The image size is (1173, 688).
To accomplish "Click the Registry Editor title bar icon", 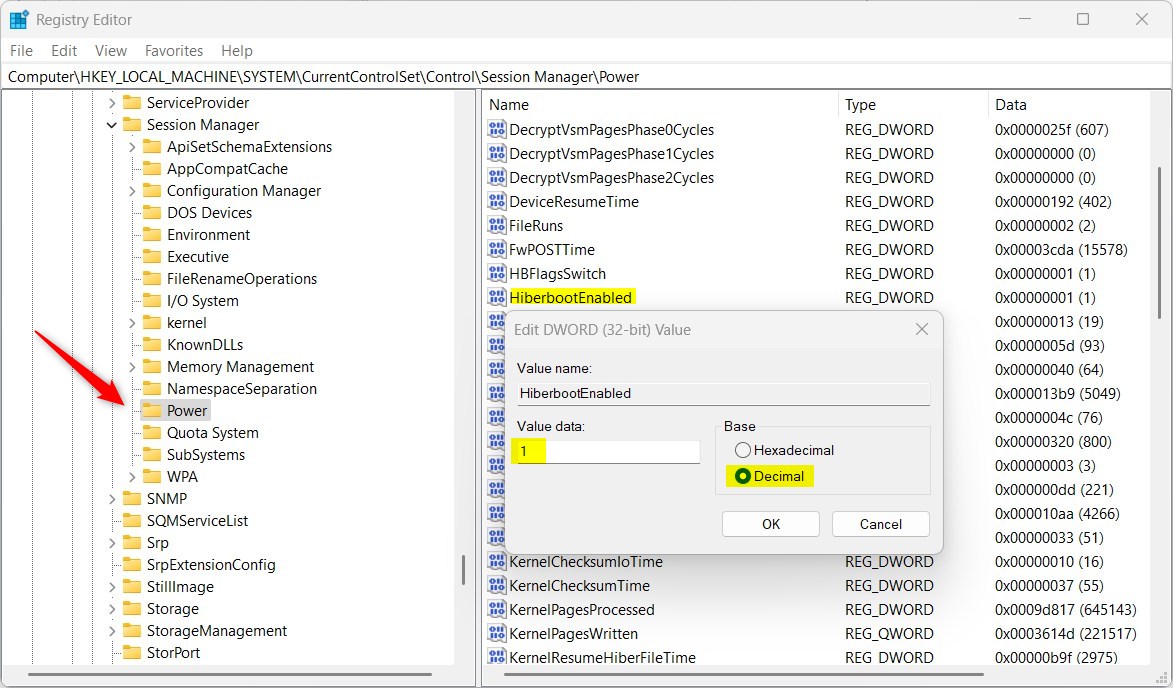I will 20,18.
